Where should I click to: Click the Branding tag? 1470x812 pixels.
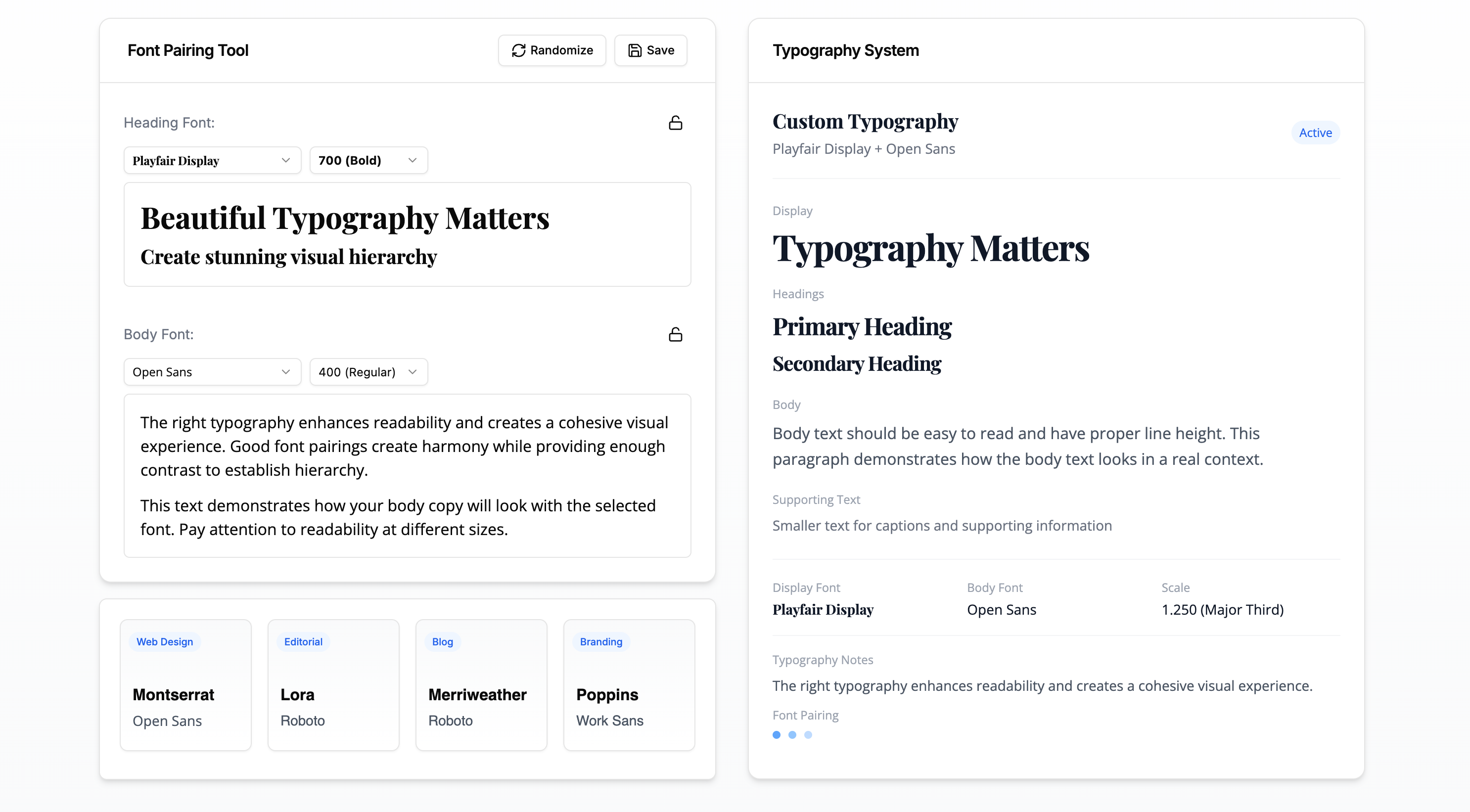click(600, 641)
